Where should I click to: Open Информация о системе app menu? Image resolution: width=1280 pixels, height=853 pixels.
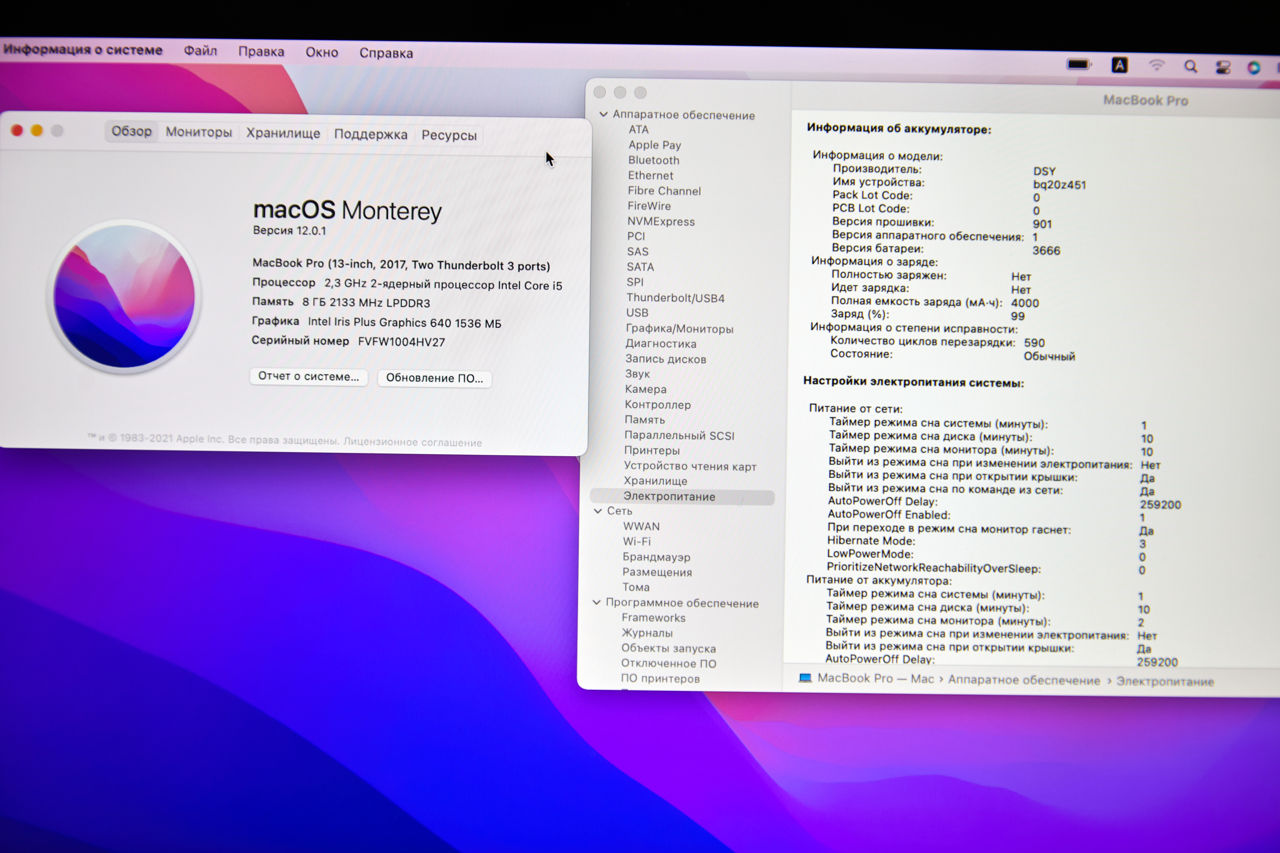[x=82, y=50]
